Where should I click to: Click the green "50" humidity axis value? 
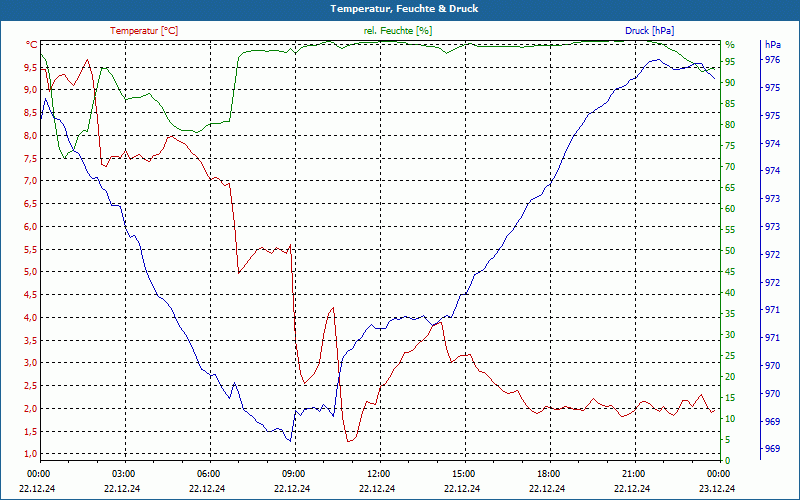click(730, 251)
